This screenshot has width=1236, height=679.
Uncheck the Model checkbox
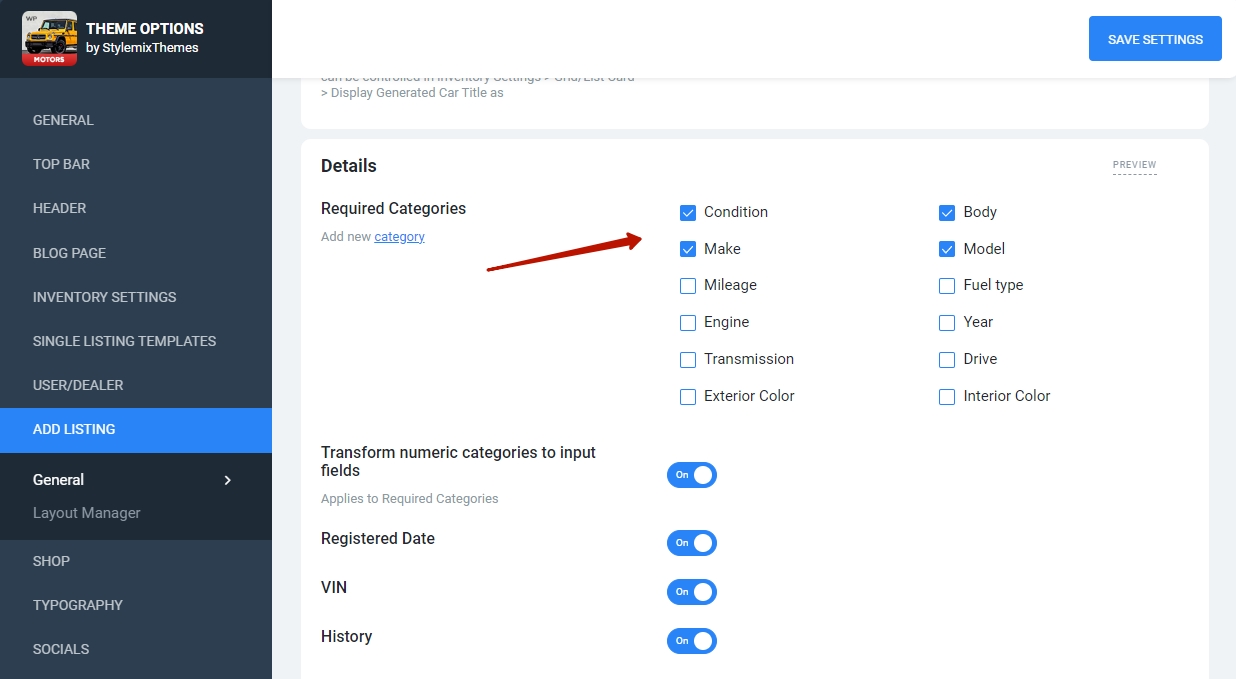947,249
